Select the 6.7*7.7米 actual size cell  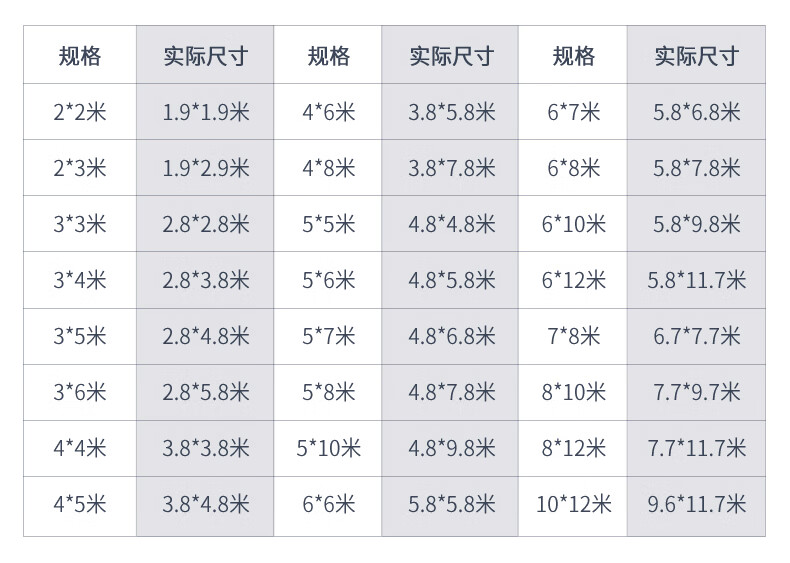click(x=697, y=336)
